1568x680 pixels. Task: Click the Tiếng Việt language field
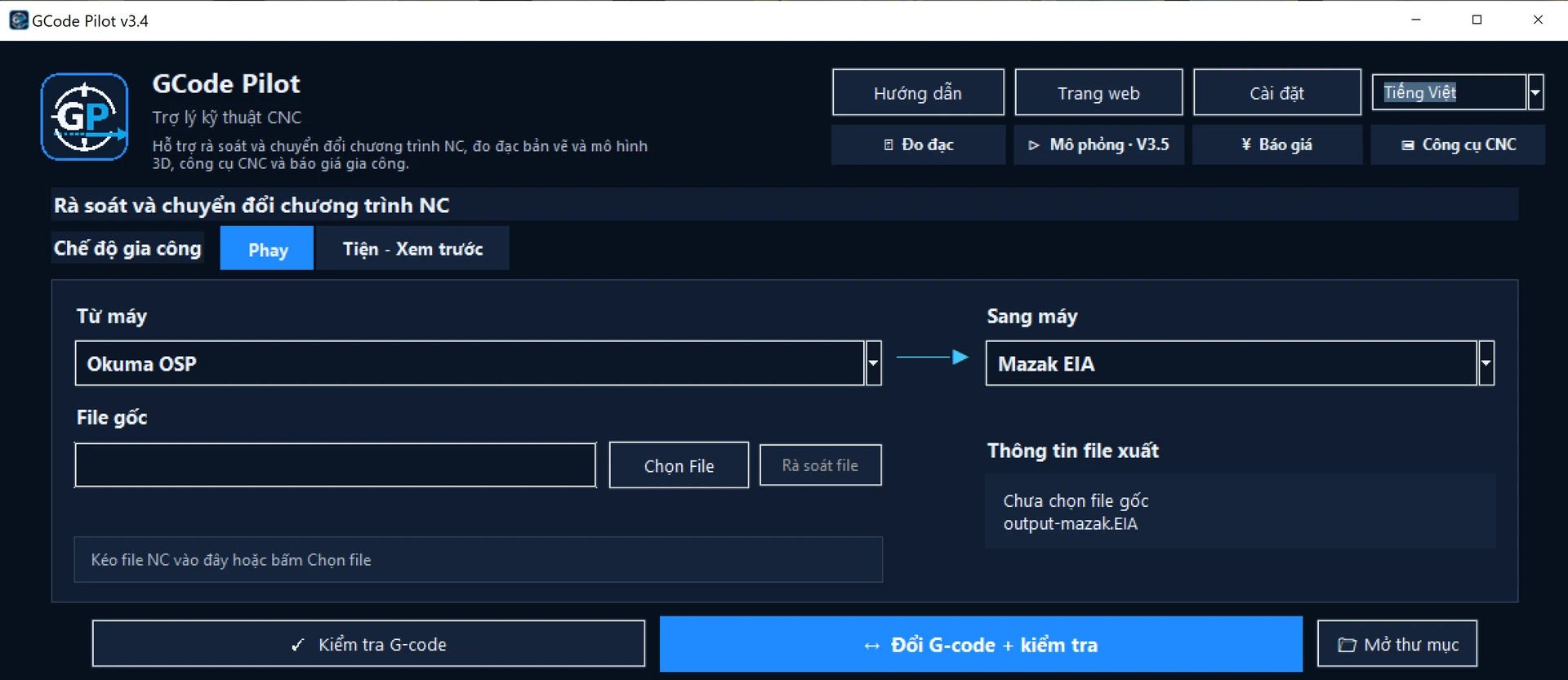tap(1449, 92)
